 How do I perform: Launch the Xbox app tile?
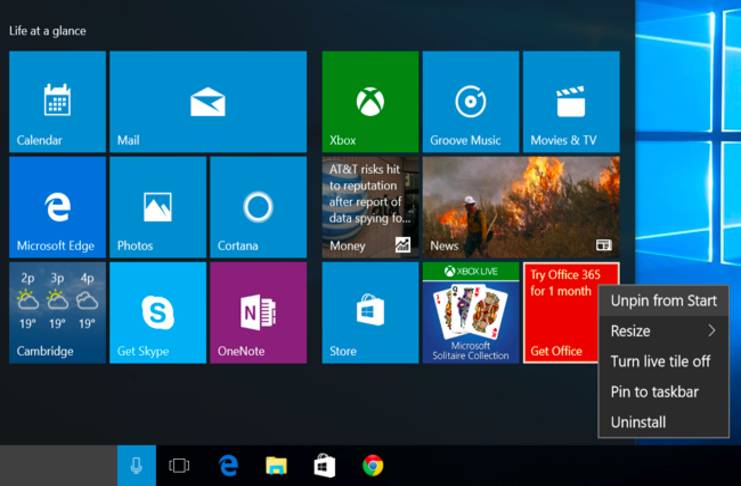(x=370, y=101)
